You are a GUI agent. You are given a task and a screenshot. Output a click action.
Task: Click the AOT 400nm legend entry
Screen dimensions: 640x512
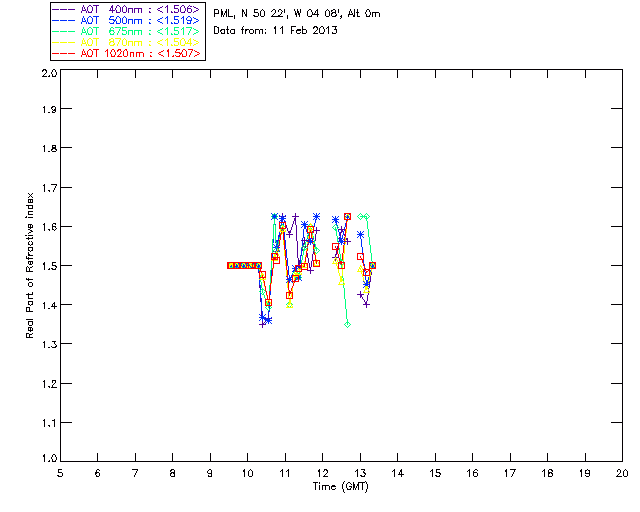(x=126, y=9)
